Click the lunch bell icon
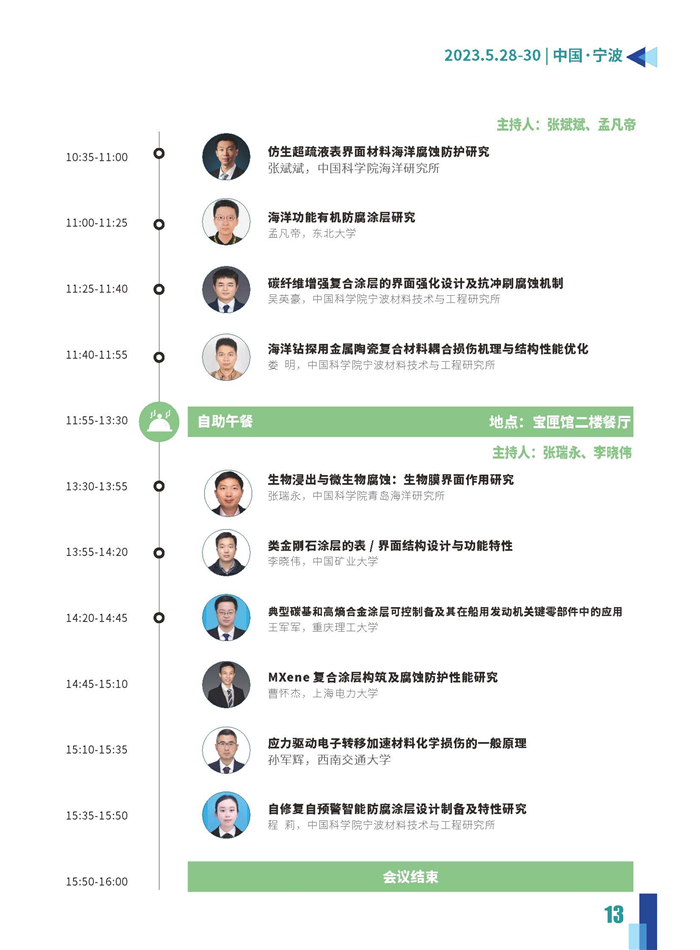 click(x=159, y=421)
